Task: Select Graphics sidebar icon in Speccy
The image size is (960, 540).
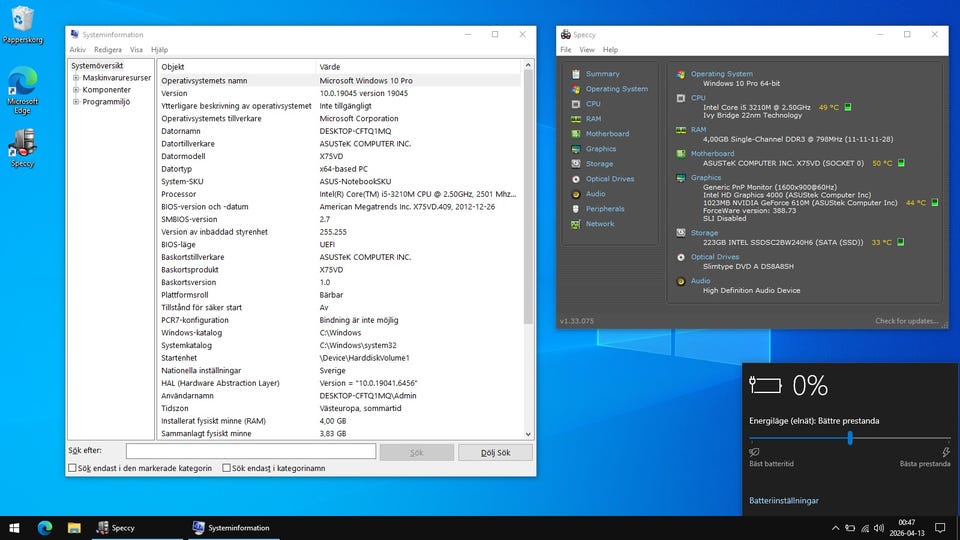Action: pyautogui.click(x=576, y=149)
